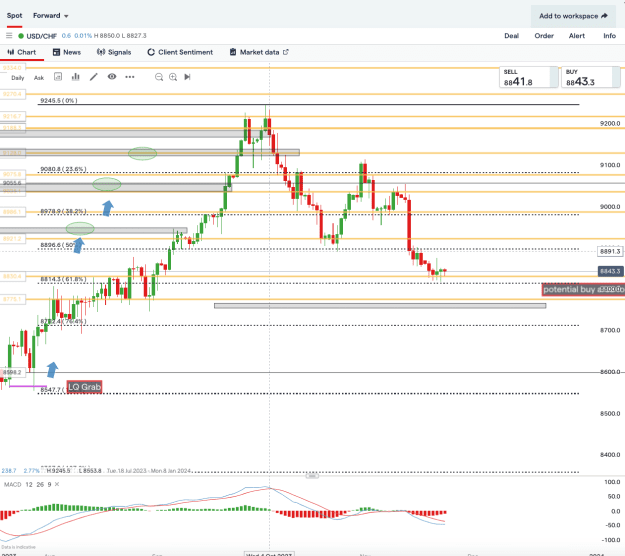The height and width of the screenshot is (556, 625).
Task: Select the potential buy annotation label
Action: click(583, 289)
